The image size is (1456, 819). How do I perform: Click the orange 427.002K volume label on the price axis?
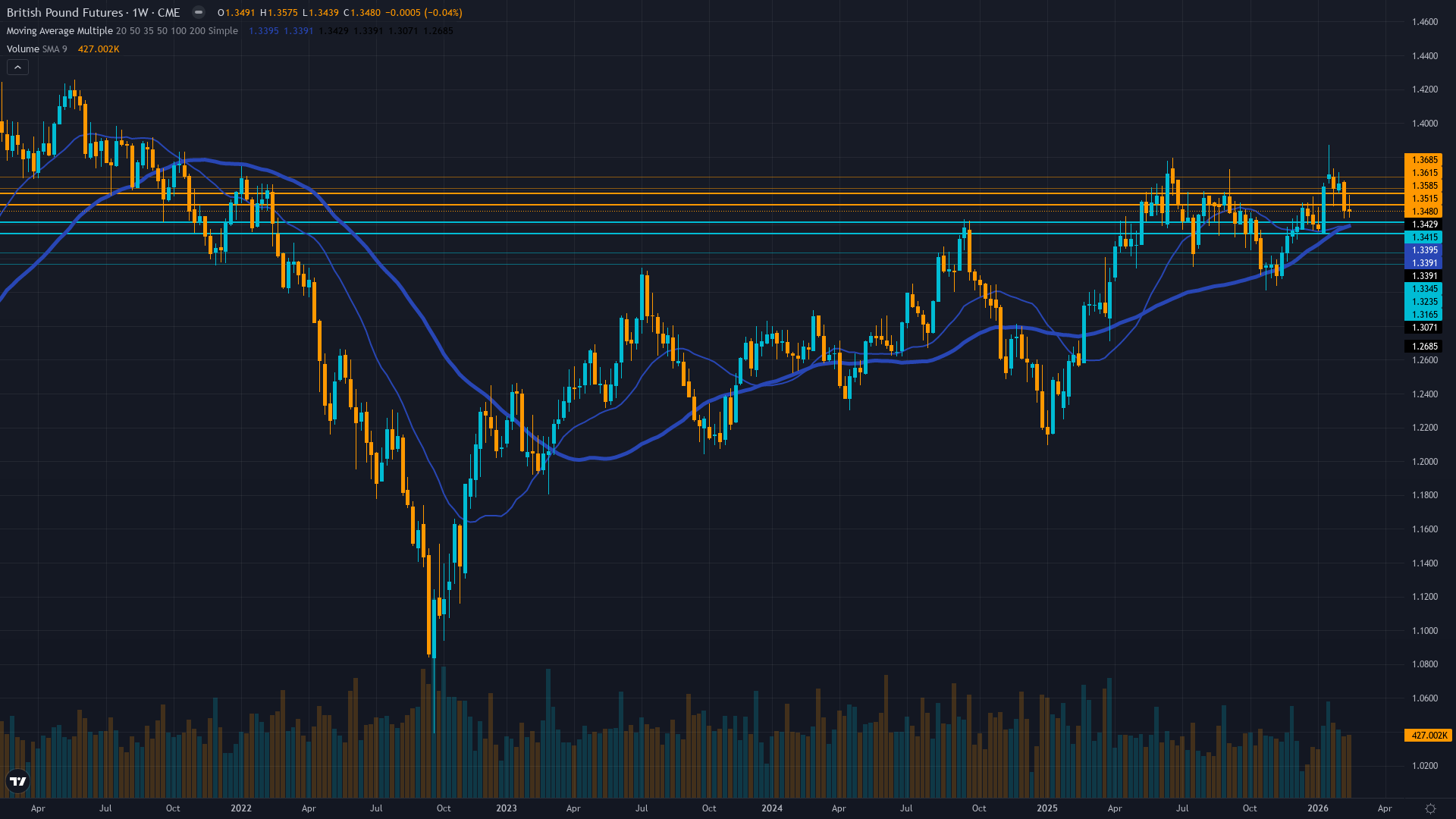coord(1428,736)
